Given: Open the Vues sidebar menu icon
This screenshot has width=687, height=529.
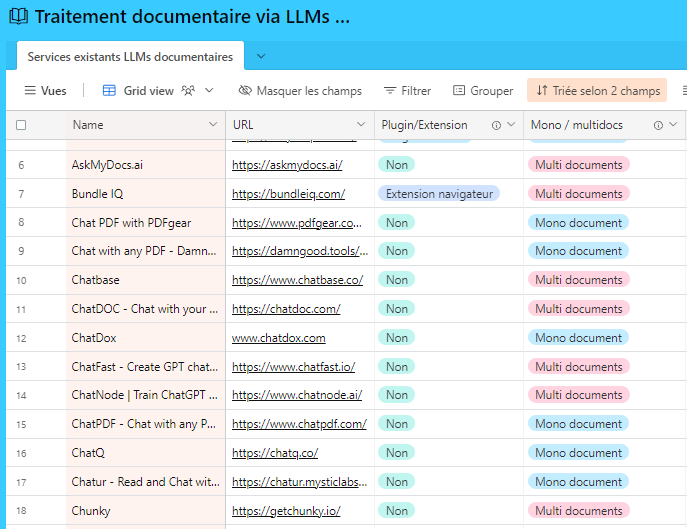Looking at the screenshot, I should [30, 91].
